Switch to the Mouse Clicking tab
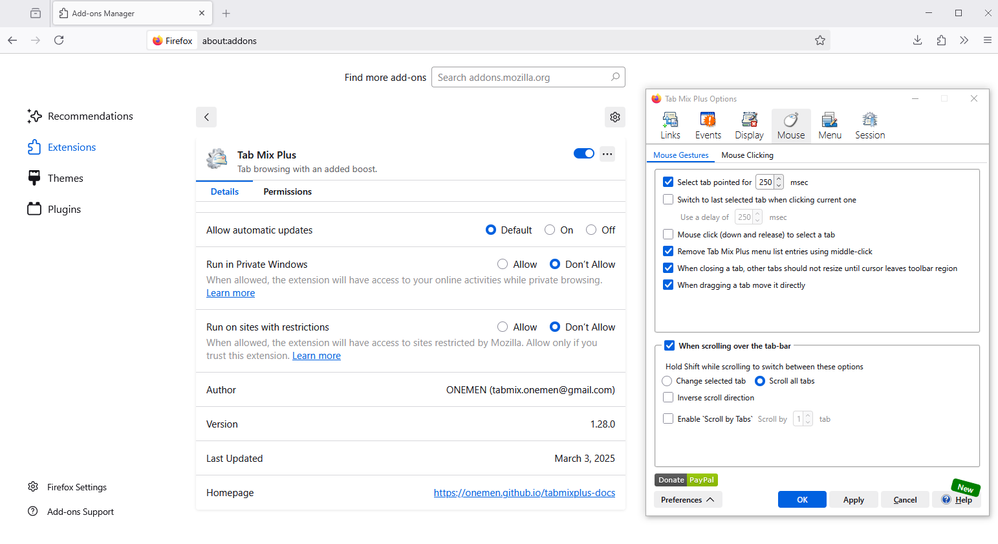 (747, 155)
